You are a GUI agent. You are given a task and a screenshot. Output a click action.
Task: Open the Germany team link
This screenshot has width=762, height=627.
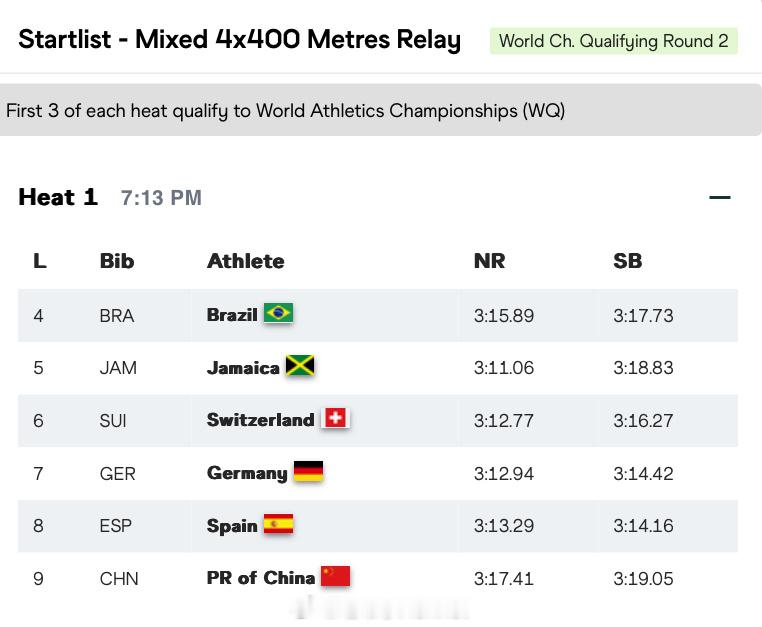247,473
